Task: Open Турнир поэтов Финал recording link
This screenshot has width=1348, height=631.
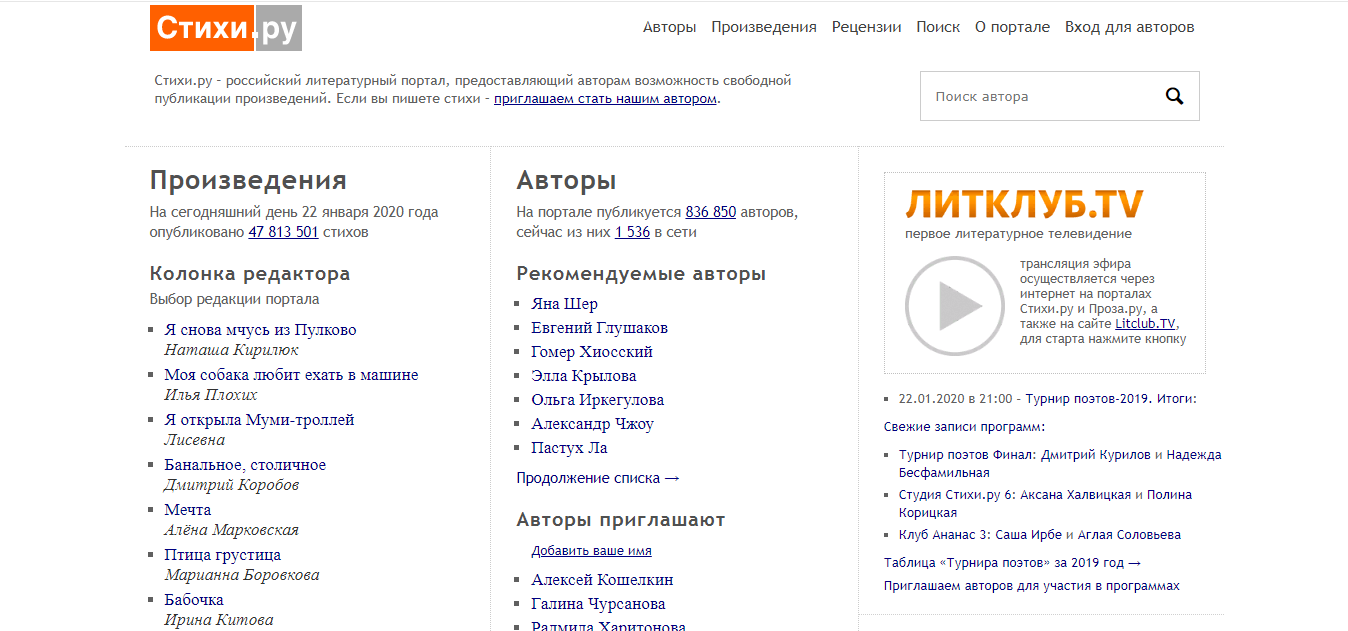Action: 1060,464
